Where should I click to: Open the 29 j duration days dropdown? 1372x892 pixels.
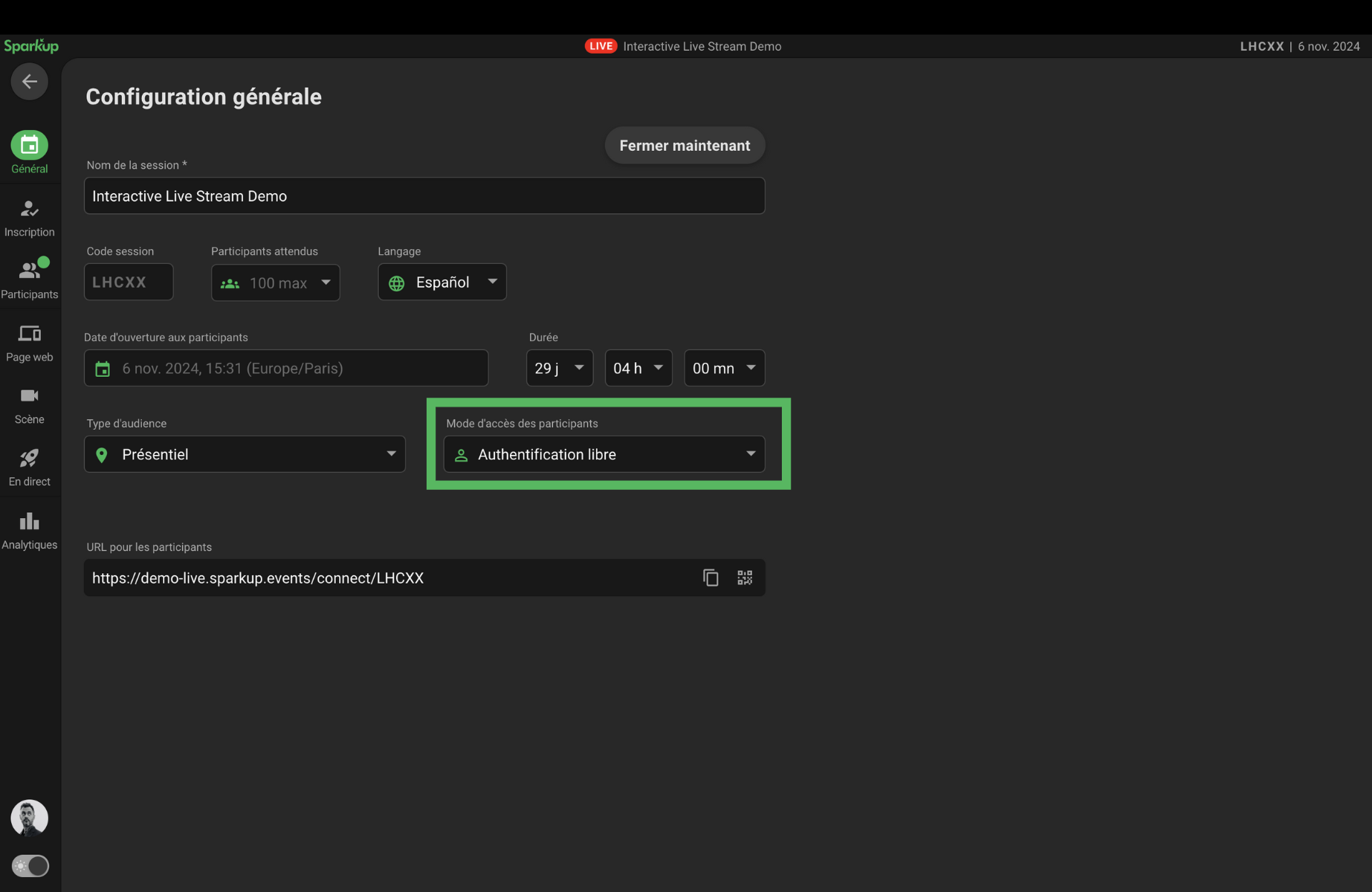click(x=559, y=369)
